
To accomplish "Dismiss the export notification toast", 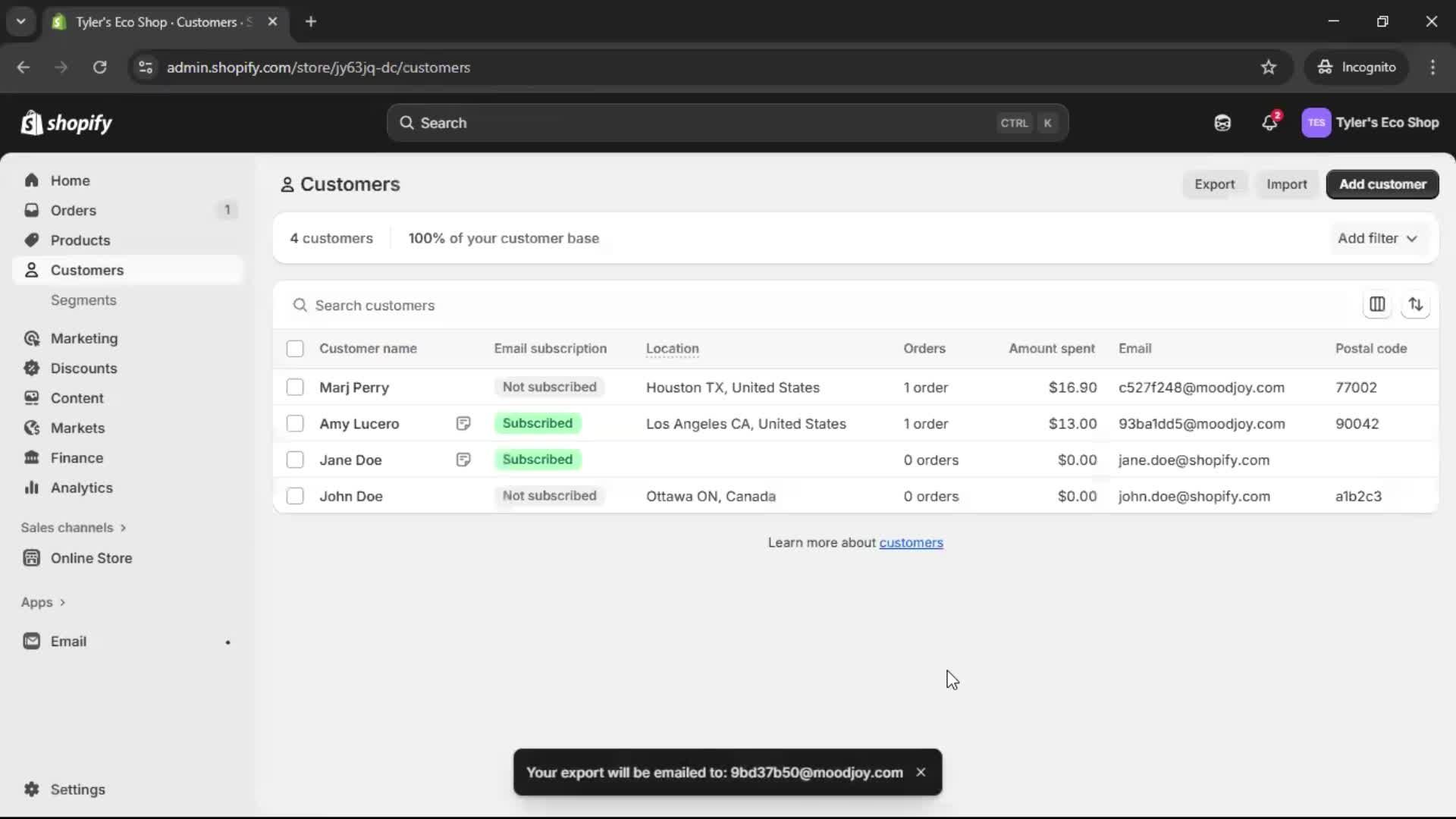I will tap(921, 772).
